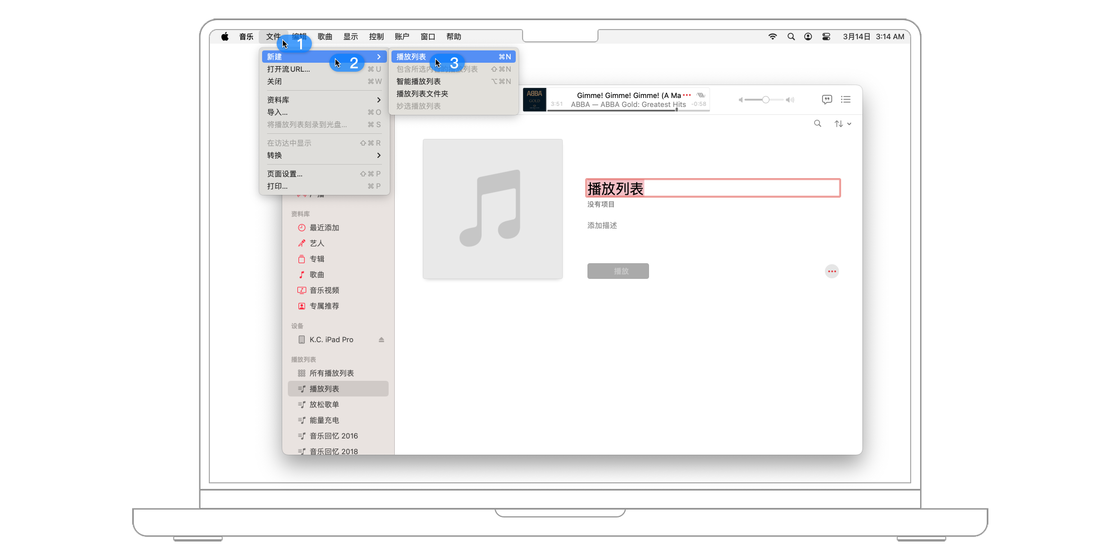
Task: Click the search magnifier in the playlist view
Action: (x=818, y=124)
